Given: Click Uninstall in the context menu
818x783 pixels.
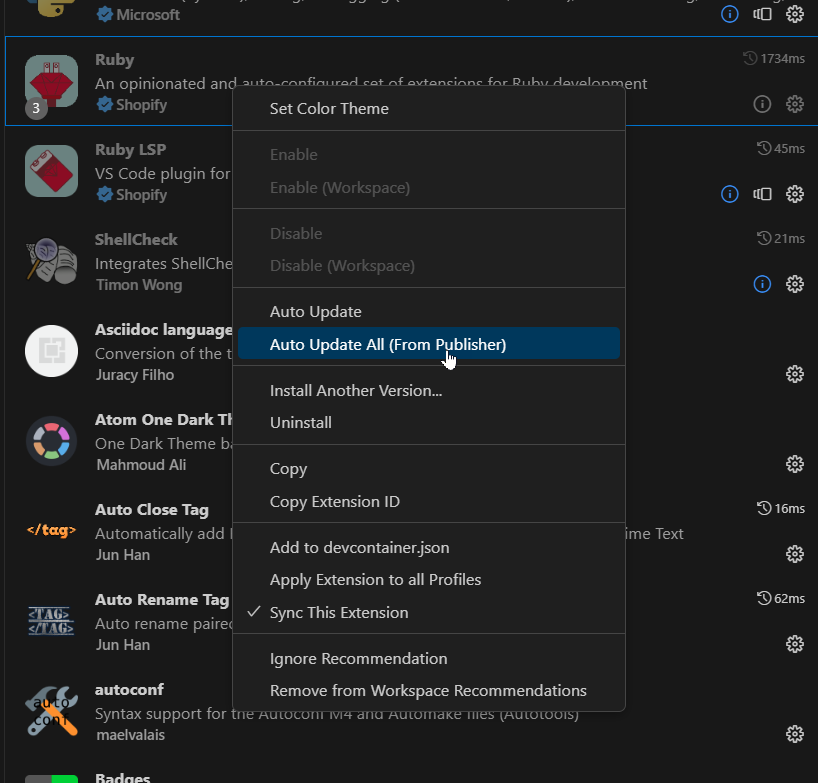Looking at the screenshot, I should point(300,423).
